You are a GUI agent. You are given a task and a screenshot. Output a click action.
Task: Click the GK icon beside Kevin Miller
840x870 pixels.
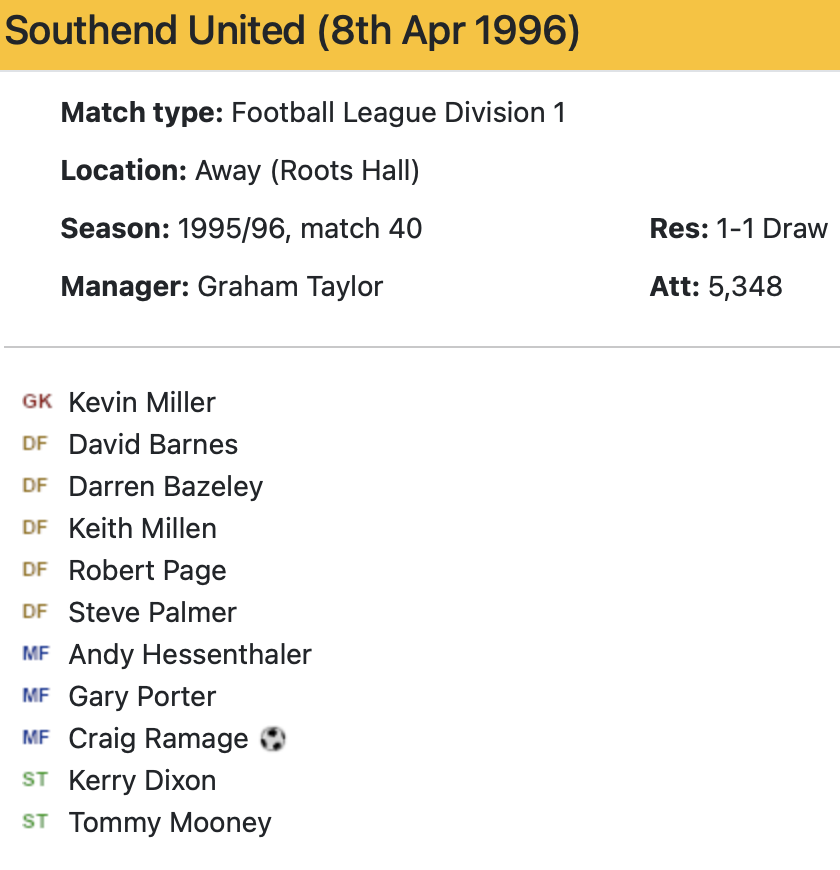(36, 402)
